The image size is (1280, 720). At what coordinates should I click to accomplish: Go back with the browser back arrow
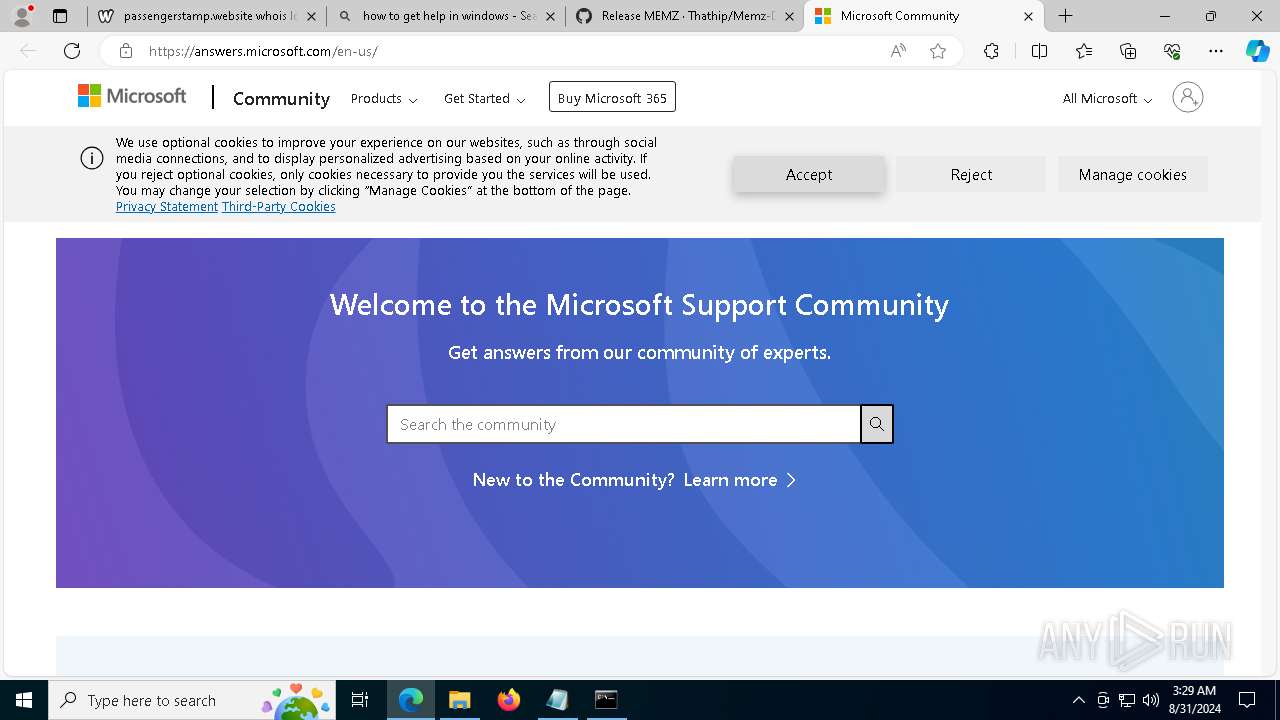[28, 51]
